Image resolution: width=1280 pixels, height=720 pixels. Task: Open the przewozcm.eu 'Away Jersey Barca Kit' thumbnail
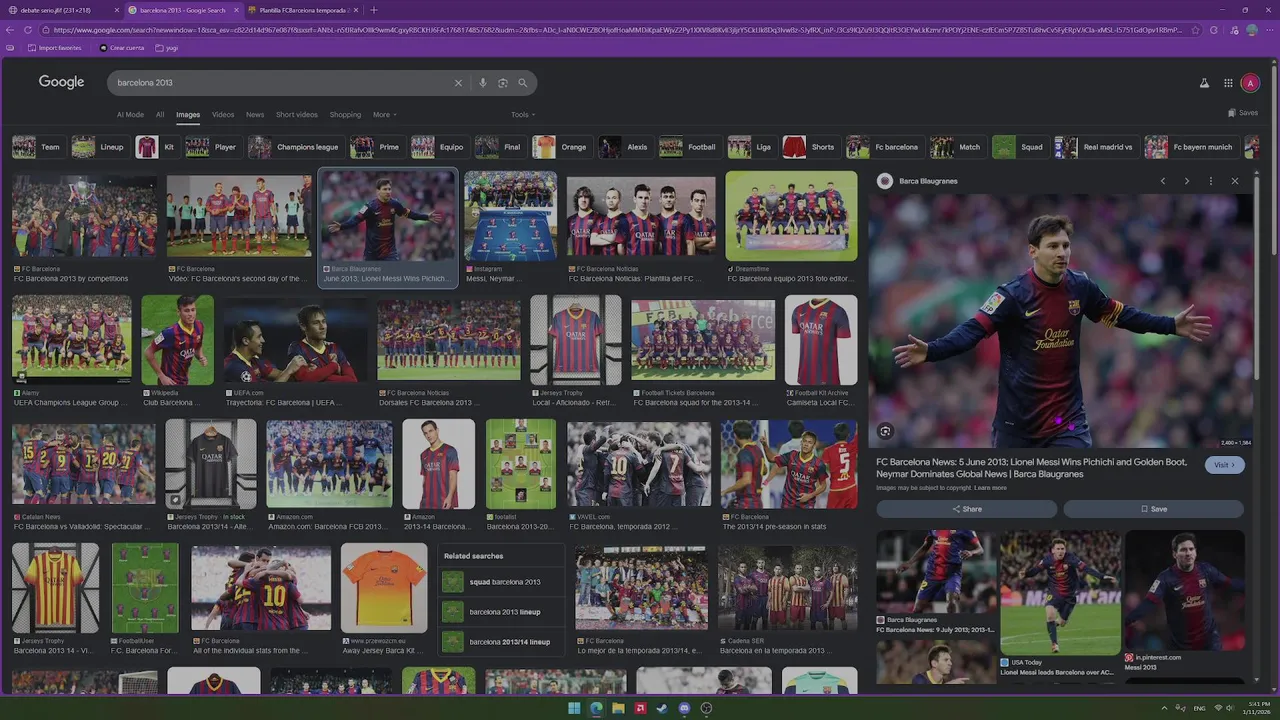(x=384, y=588)
